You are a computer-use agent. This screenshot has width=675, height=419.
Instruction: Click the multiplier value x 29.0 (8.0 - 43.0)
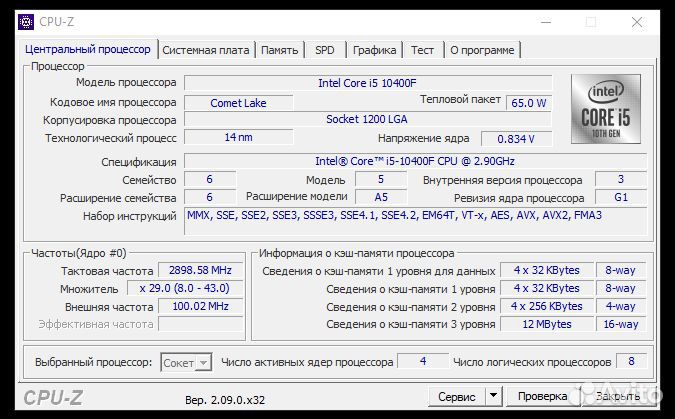185,288
